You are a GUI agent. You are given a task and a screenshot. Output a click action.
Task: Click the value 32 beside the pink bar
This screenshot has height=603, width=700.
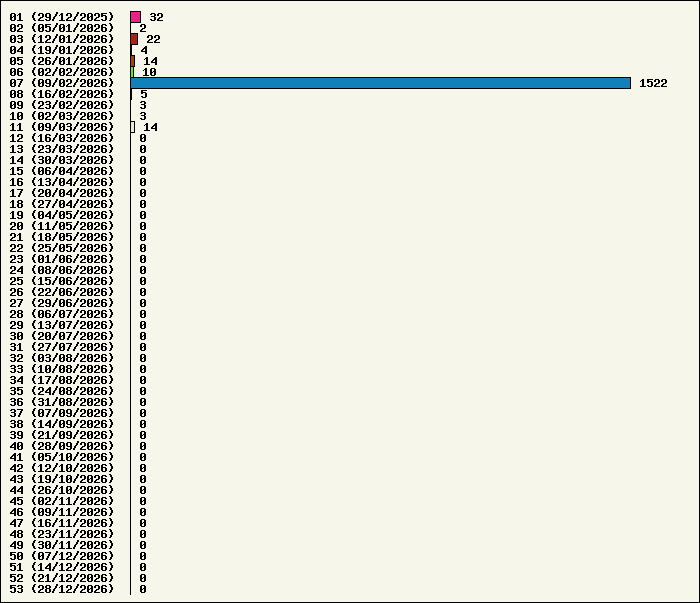[x=156, y=17]
